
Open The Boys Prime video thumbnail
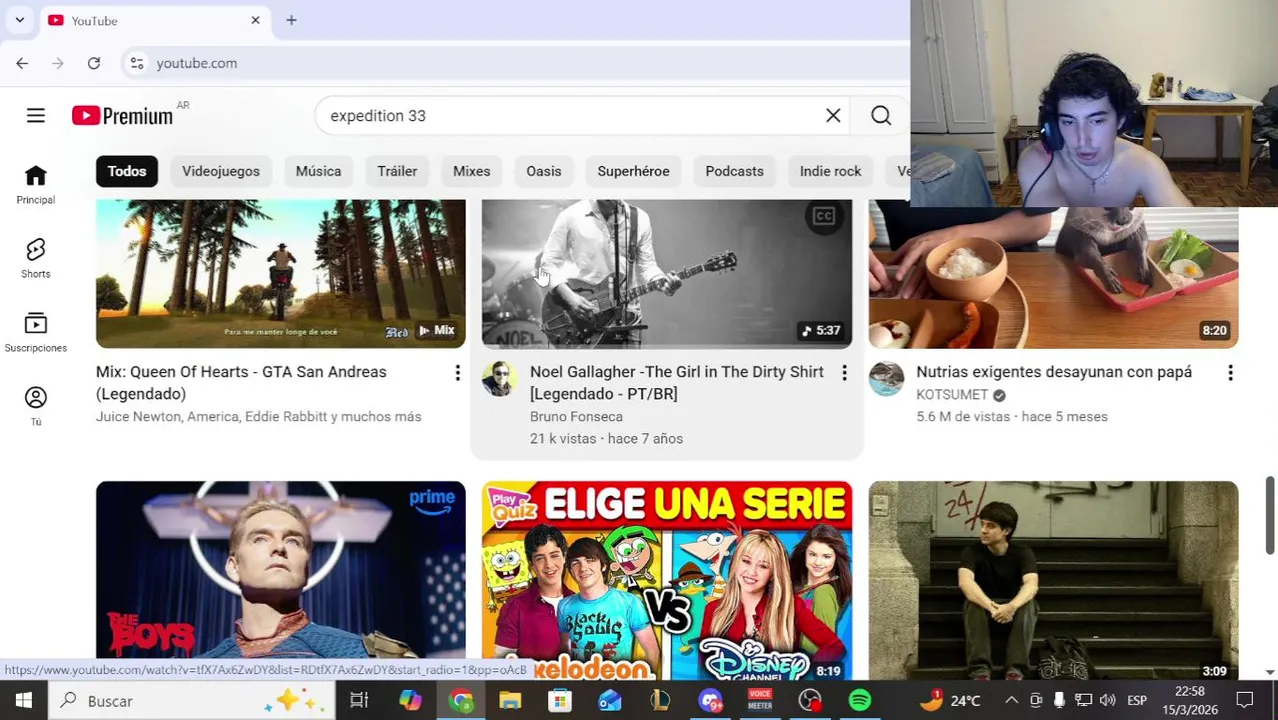coord(281,580)
